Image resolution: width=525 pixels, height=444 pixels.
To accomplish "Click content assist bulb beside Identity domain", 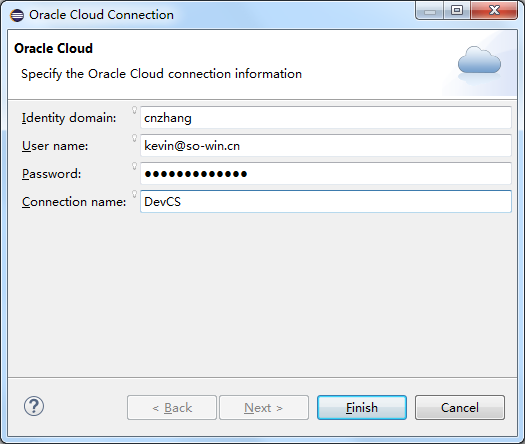I will (x=134, y=110).
